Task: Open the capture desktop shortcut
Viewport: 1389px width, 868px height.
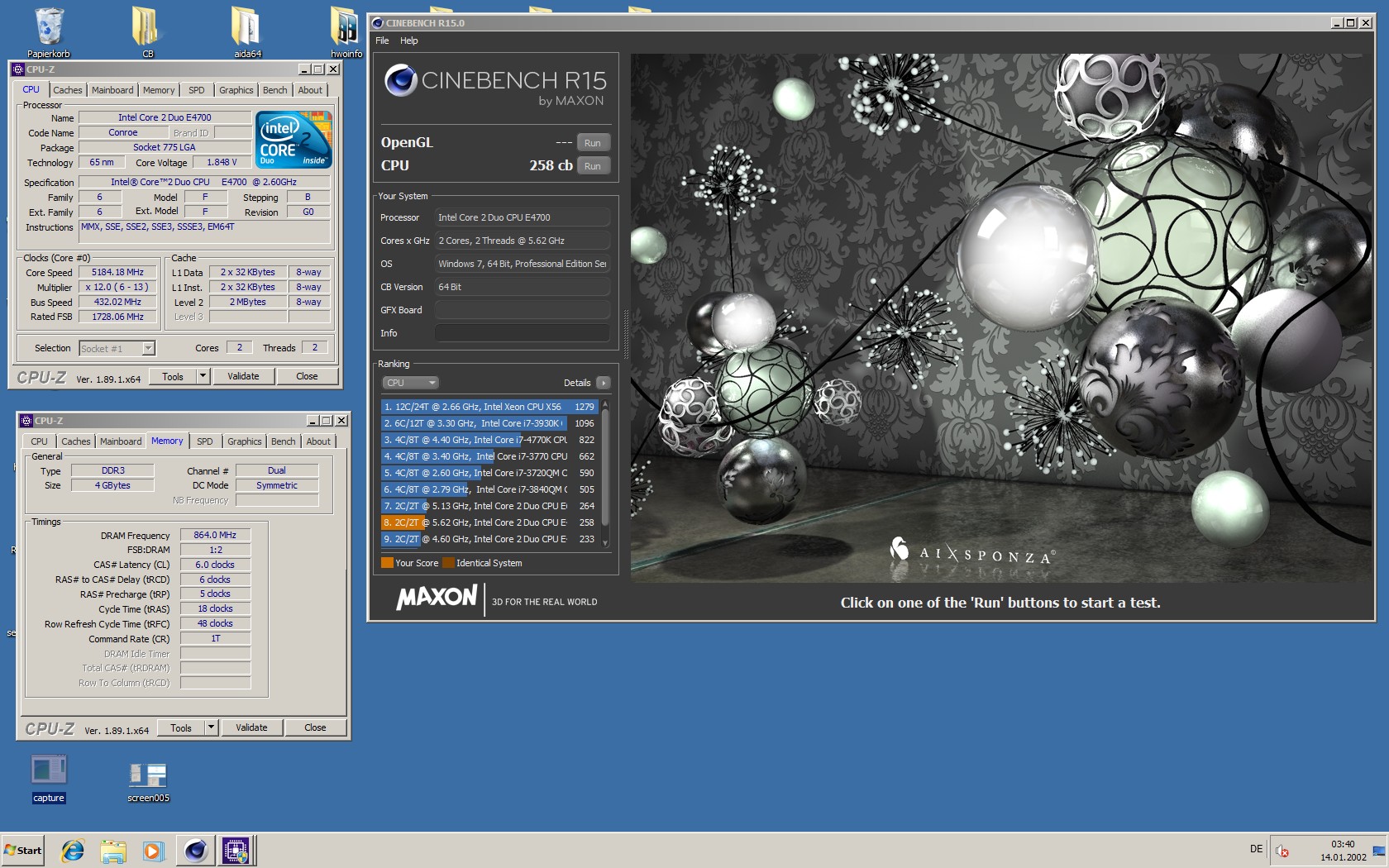Action: coord(49,778)
